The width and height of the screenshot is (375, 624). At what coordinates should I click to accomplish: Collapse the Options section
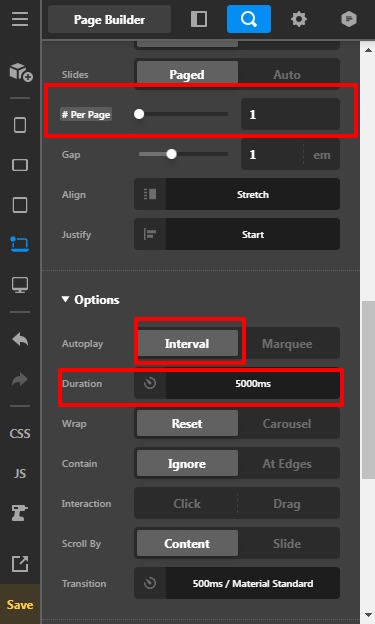[90, 300]
